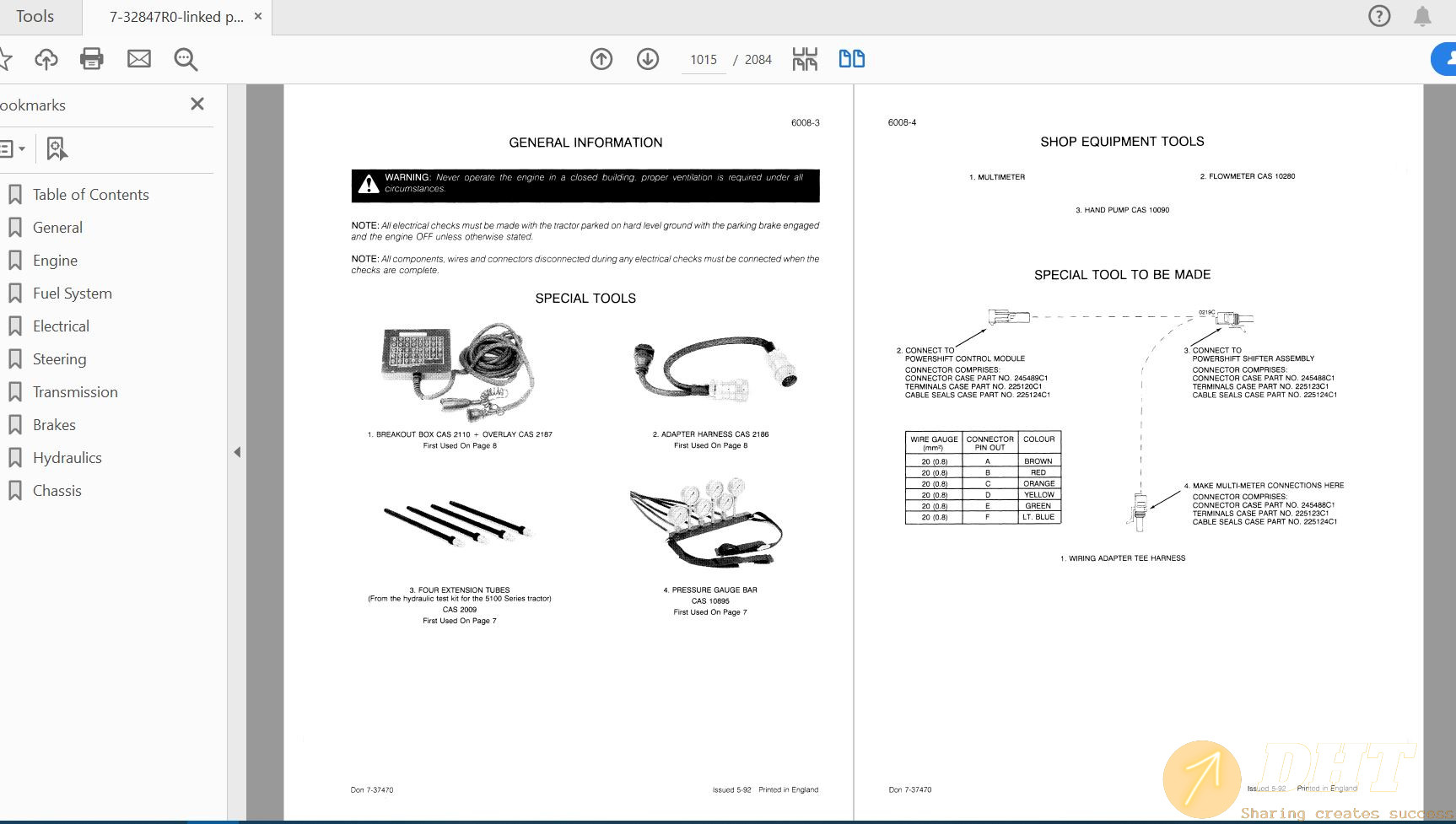Viewport: 1456px width, 824px height.
Task: Open bookmarks options dropdown menu
Action: [x=12, y=149]
